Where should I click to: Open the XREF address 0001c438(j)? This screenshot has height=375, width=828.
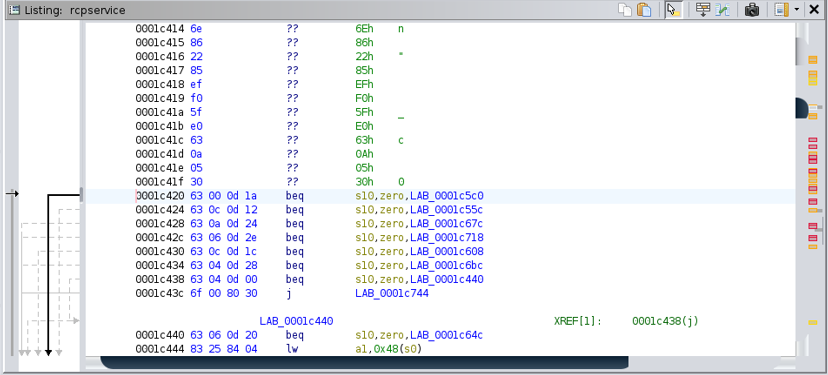665,321
